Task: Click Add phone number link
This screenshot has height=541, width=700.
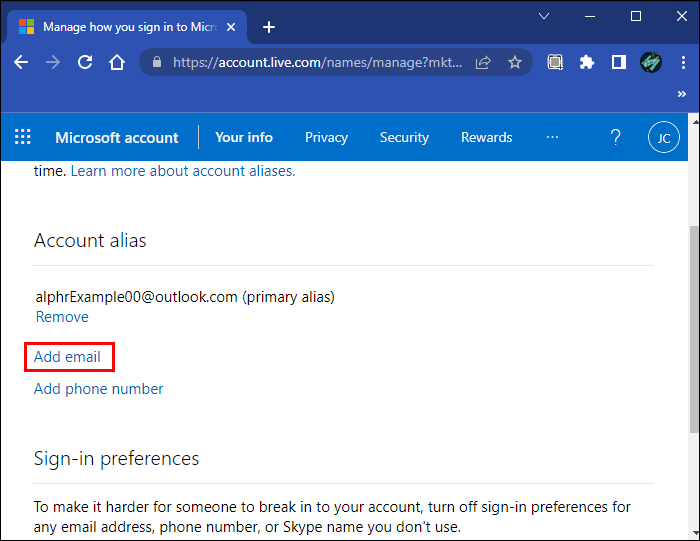Action: coord(98,389)
